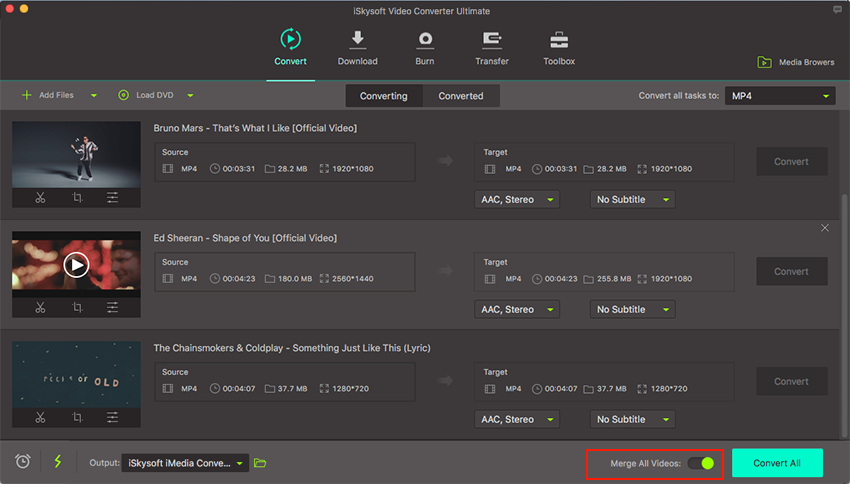Click crop icon under Ed Sheeran video
This screenshot has width=850, height=484.
coord(77,308)
